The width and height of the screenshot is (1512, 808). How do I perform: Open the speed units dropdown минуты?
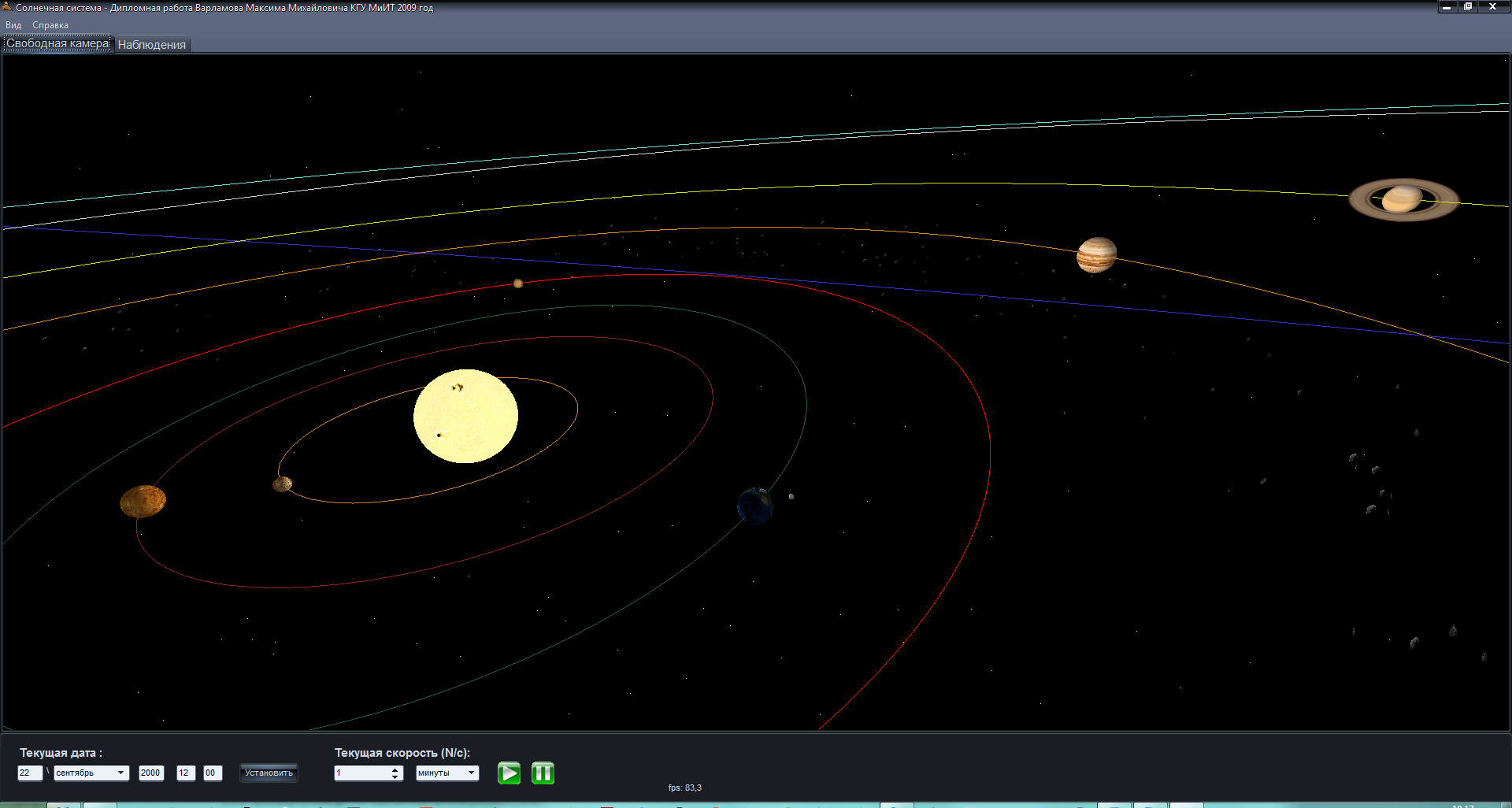(447, 773)
